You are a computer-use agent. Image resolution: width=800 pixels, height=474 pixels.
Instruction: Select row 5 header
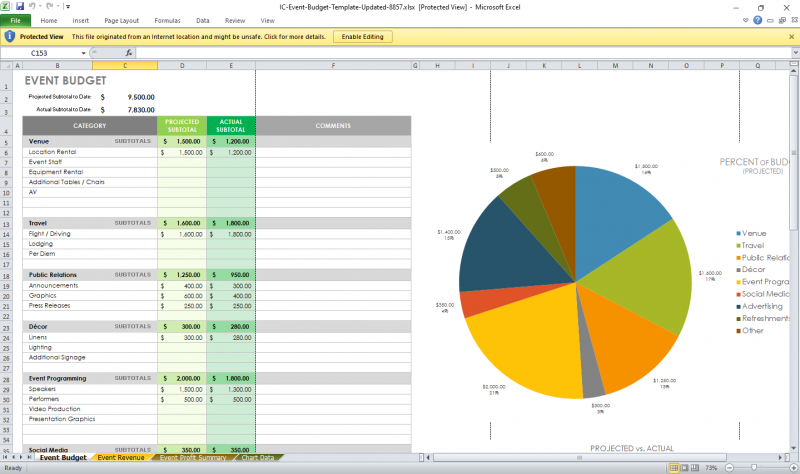(x=6, y=141)
